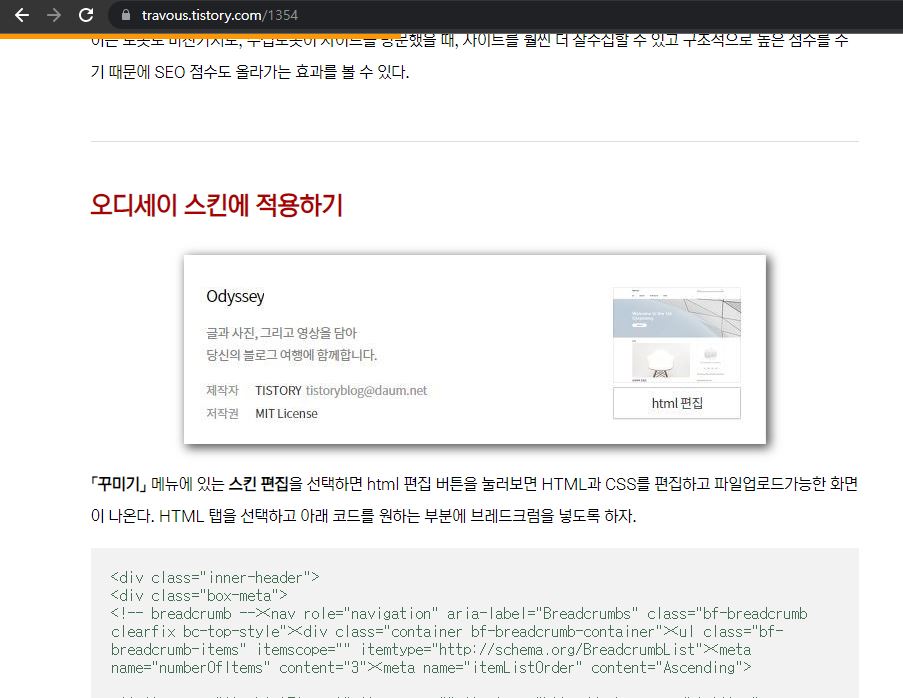The image size is (903, 698).
Task: Click the tistoryblog@daum.net email text
Action: [366, 390]
